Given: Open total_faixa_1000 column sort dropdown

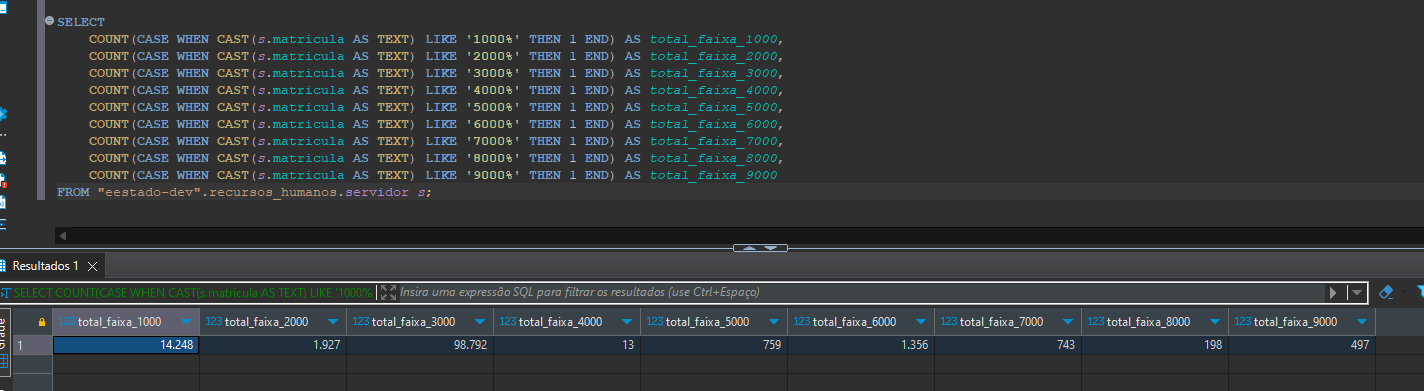Looking at the screenshot, I should pos(185,322).
